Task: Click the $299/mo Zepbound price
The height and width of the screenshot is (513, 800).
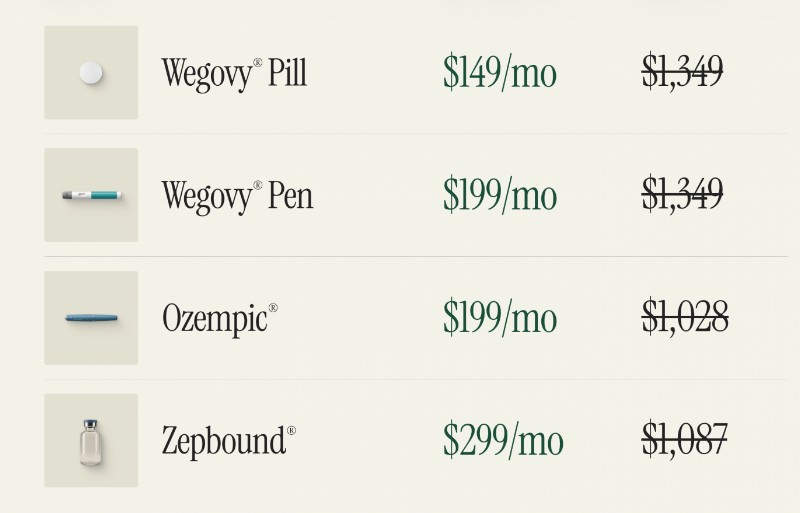Action: pos(503,440)
